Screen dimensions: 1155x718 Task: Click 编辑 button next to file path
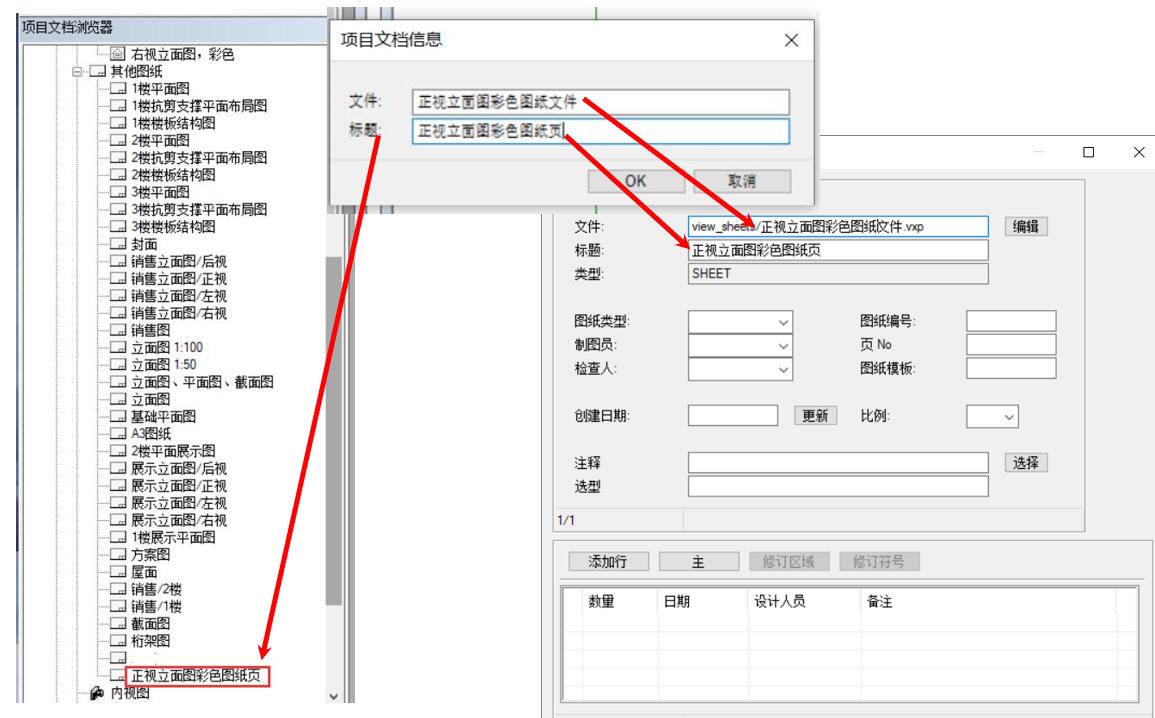1025,227
